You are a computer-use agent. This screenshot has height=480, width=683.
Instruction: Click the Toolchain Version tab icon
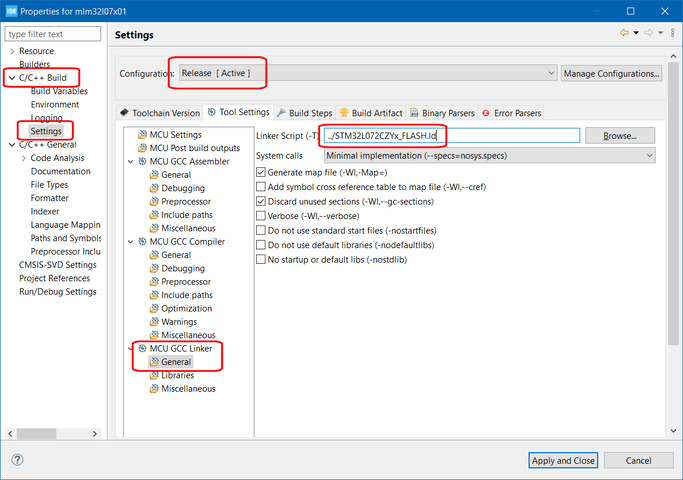click(x=125, y=113)
